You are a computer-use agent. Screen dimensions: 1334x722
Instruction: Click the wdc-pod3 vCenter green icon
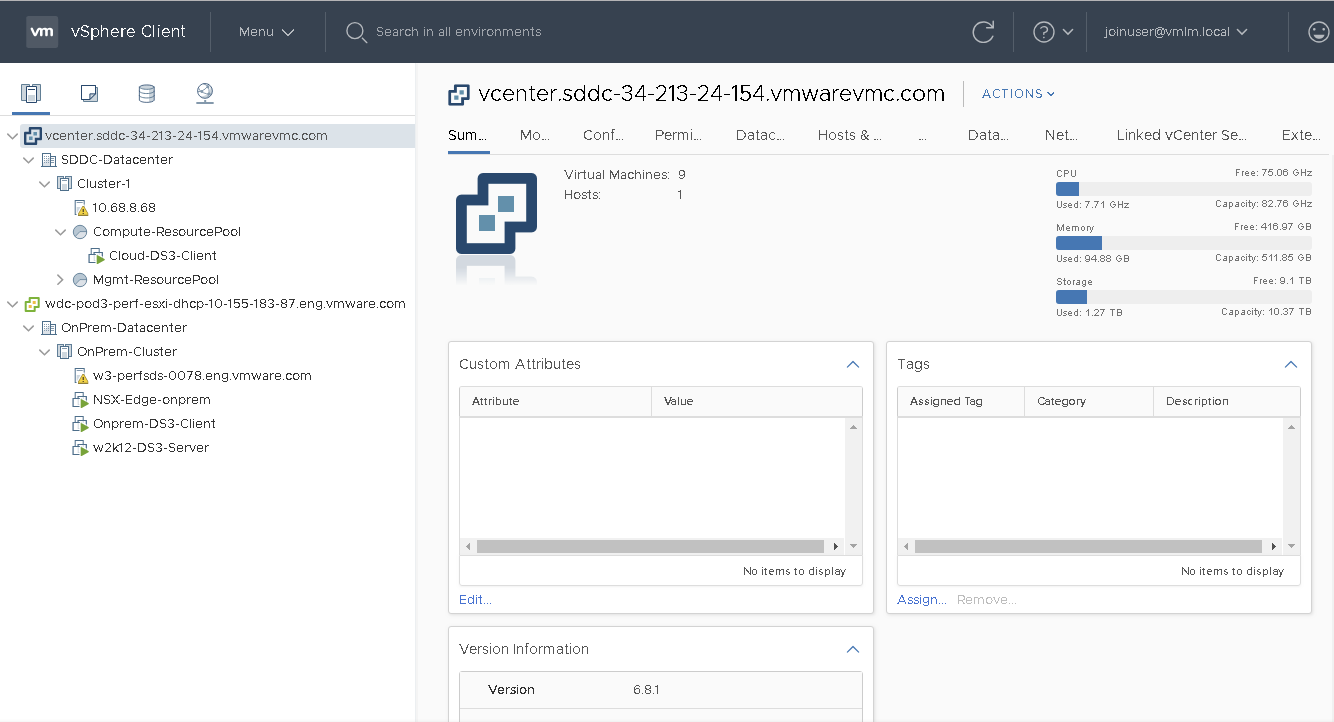[32, 304]
